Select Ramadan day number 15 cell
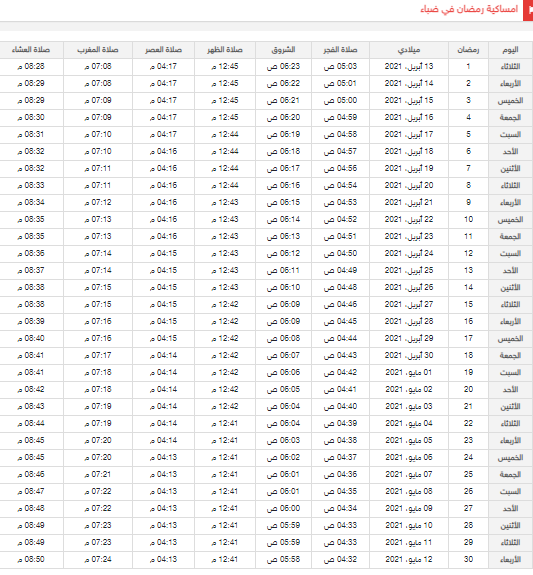The image size is (533, 575). pyautogui.click(x=468, y=305)
